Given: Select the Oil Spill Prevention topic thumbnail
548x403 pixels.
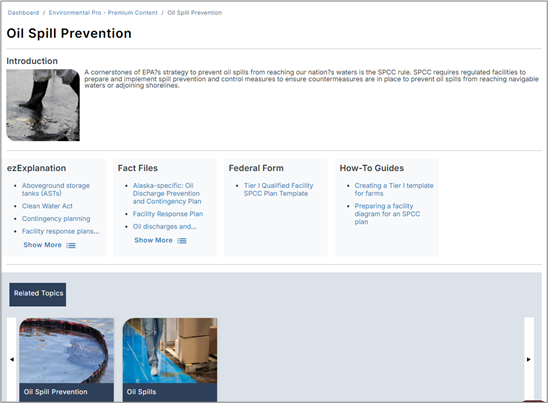Looking at the screenshot, I should tap(66, 359).
